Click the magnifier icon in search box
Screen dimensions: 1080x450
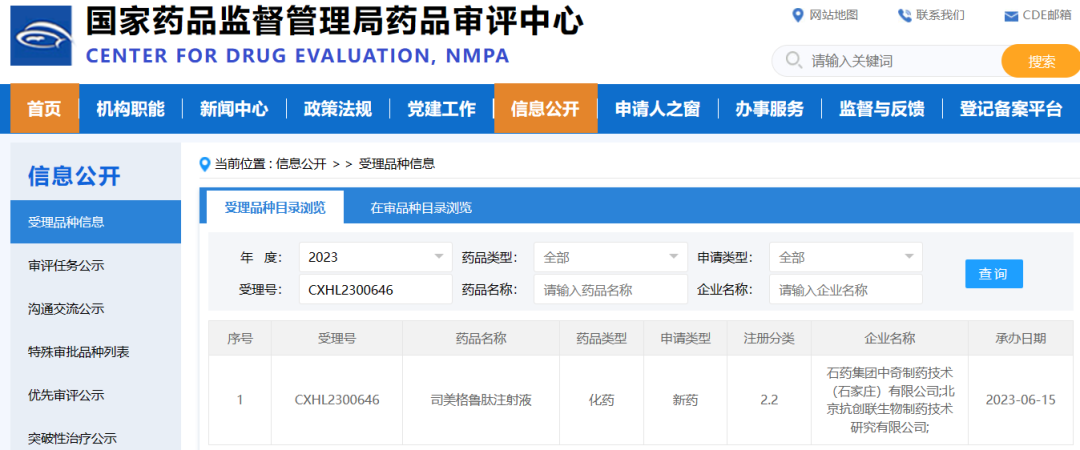(793, 61)
